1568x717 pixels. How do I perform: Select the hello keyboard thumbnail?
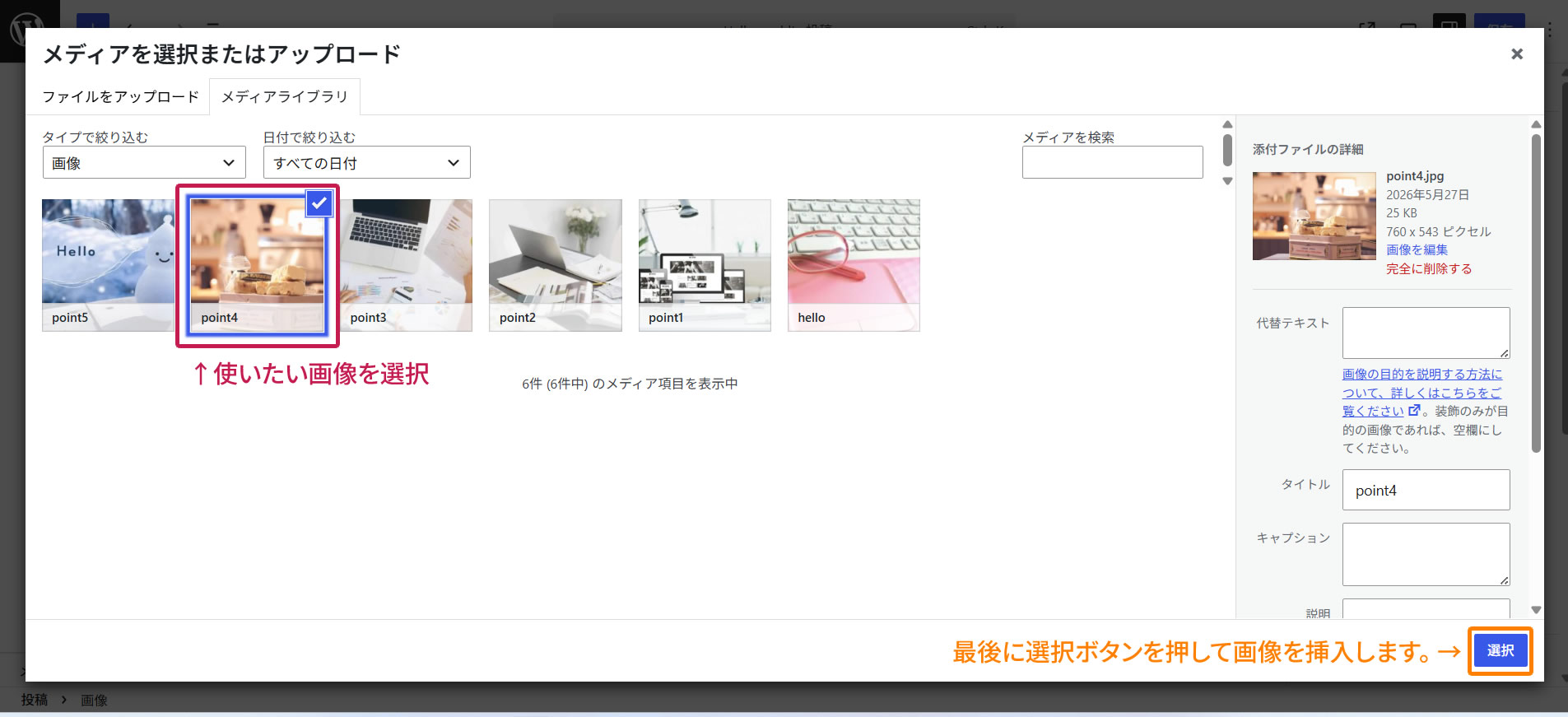pos(854,265)
